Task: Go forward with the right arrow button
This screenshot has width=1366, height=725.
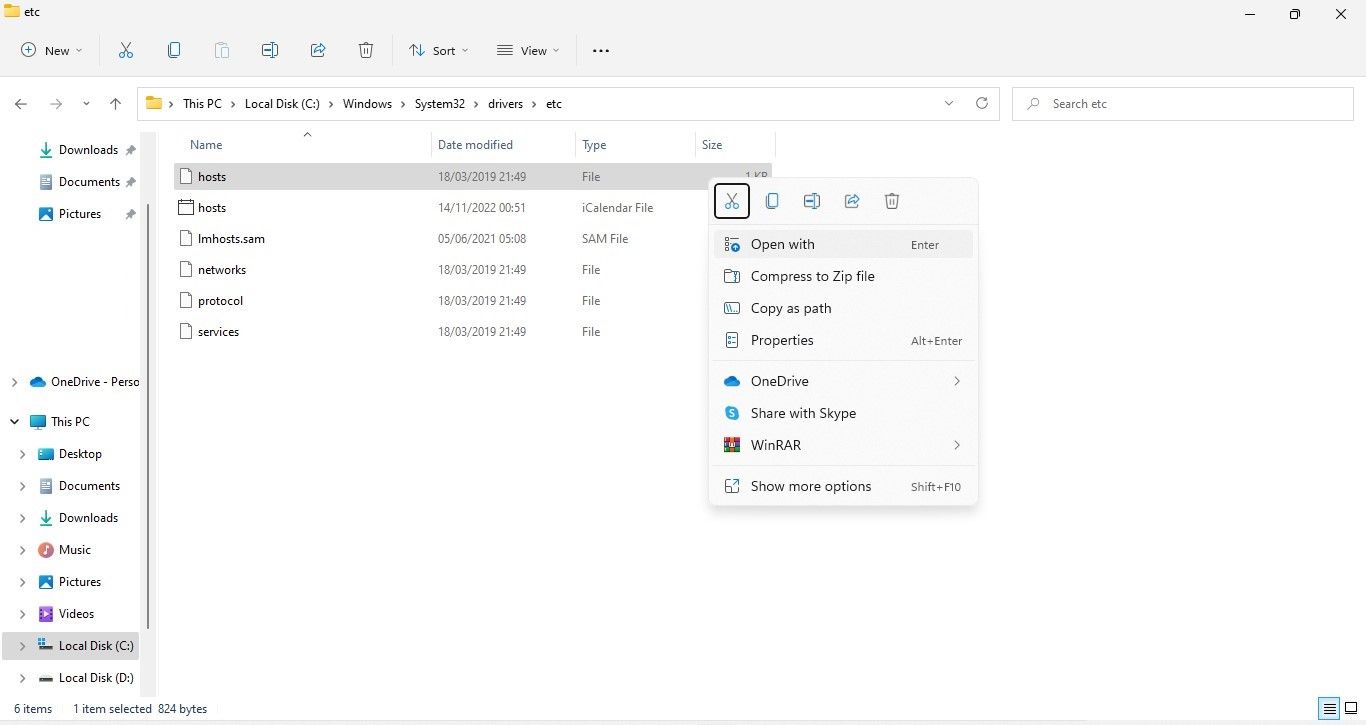Action: point(56,103)
